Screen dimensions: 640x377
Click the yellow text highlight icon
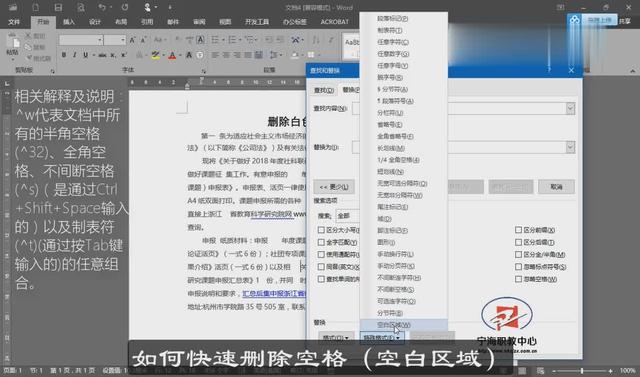(155, 55)
